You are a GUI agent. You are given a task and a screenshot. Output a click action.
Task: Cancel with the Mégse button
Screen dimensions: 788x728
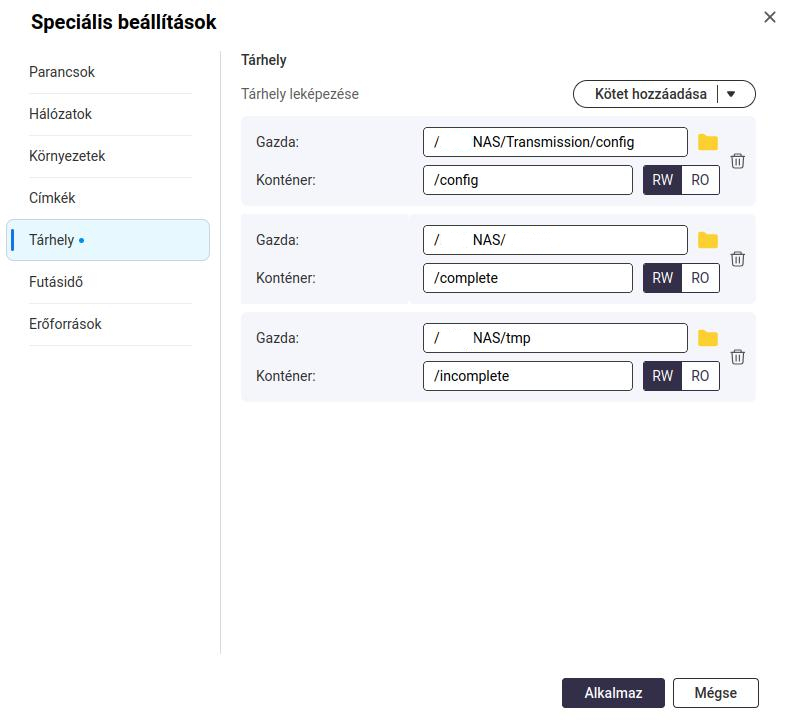716,693
